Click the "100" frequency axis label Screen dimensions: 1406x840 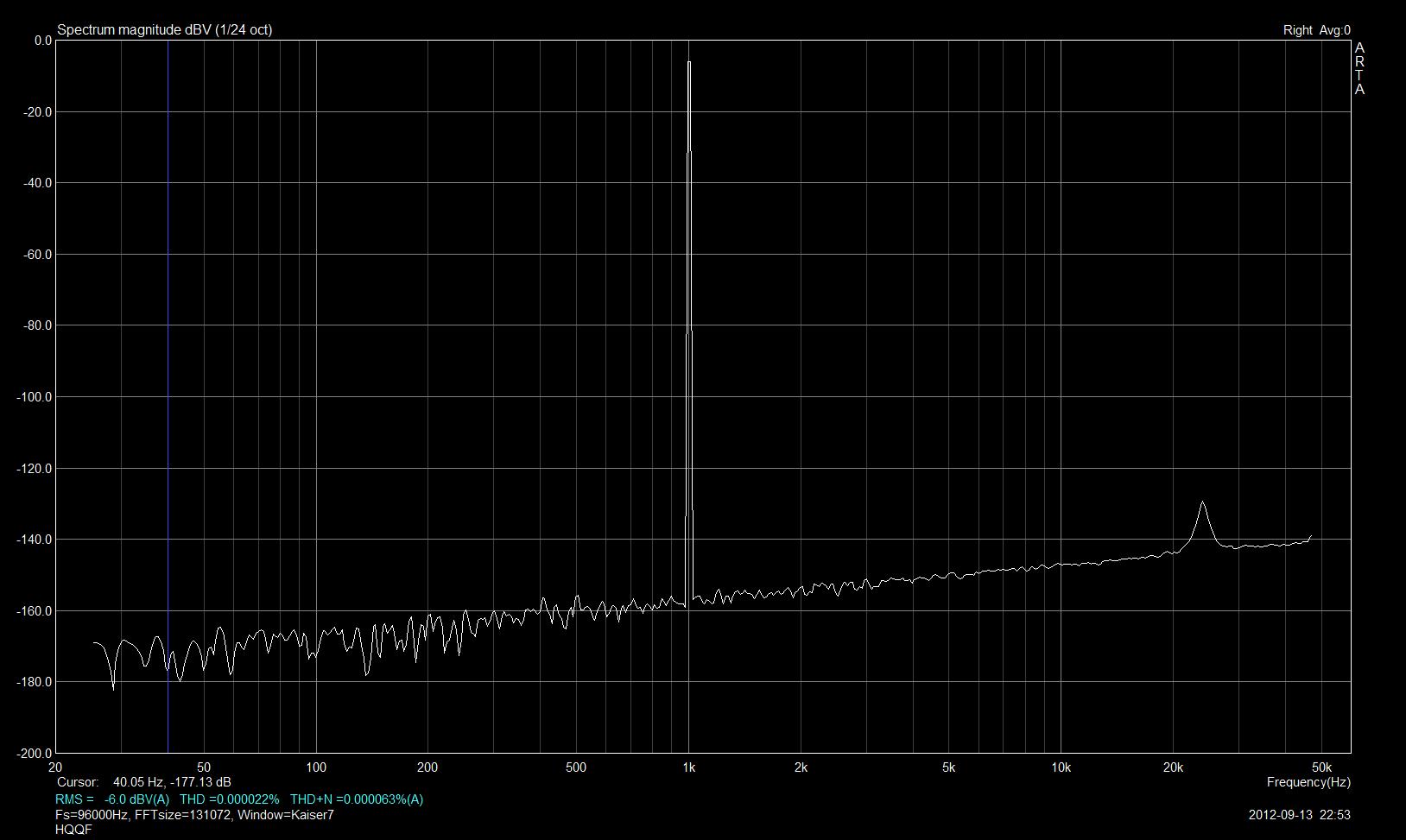[x=316, y=767]
